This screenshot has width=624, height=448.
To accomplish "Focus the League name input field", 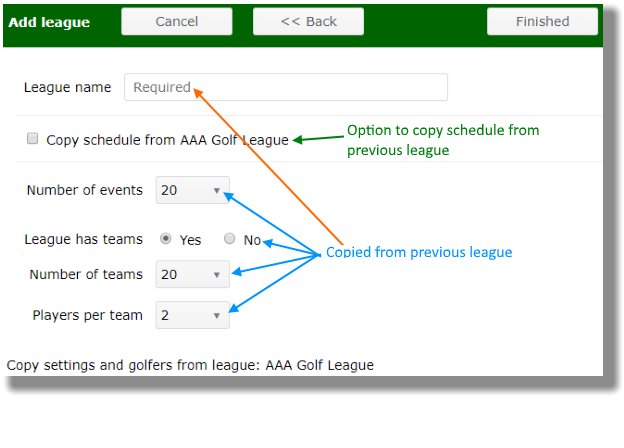I will coord(286,87).
